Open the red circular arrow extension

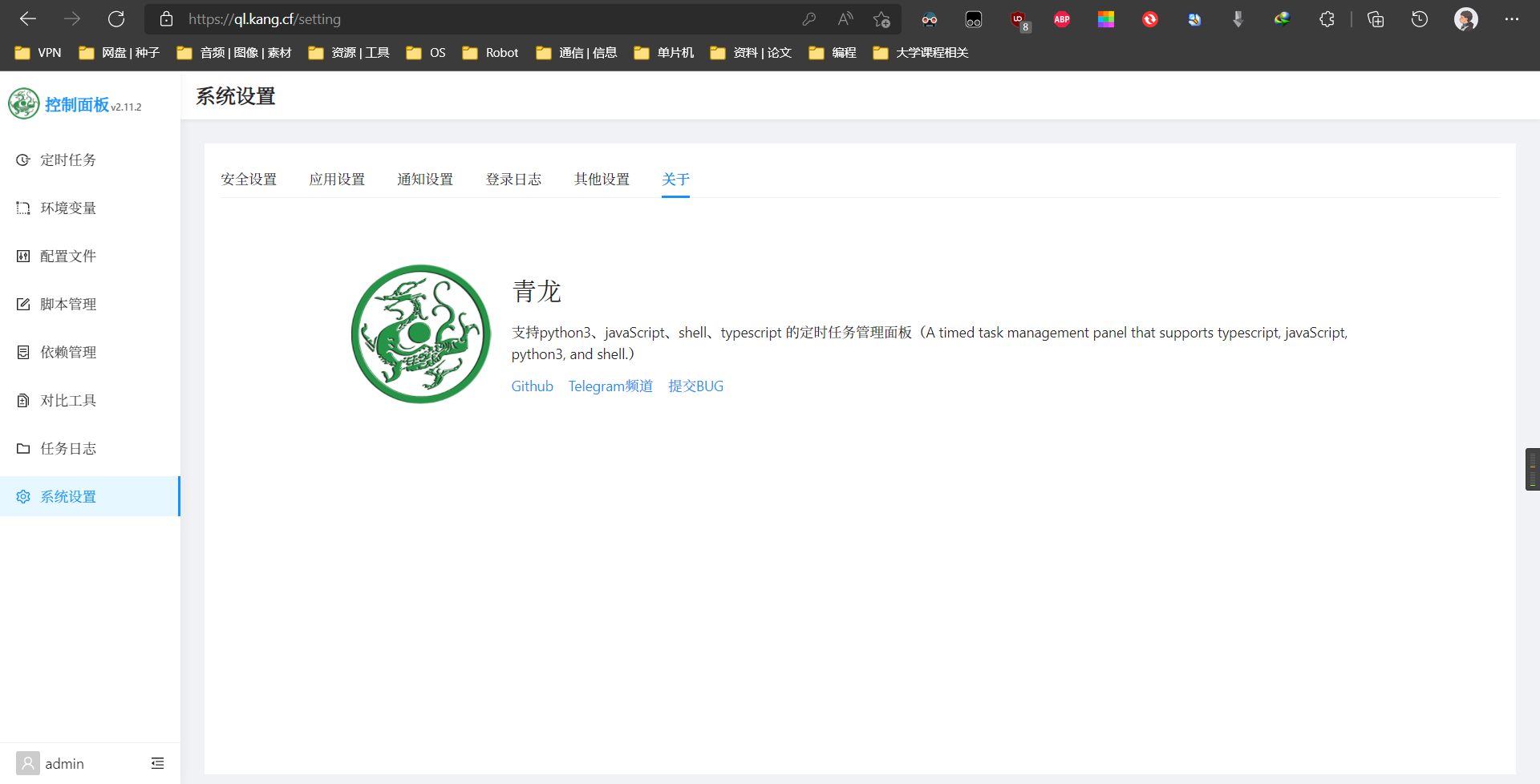pos(1150,19)
